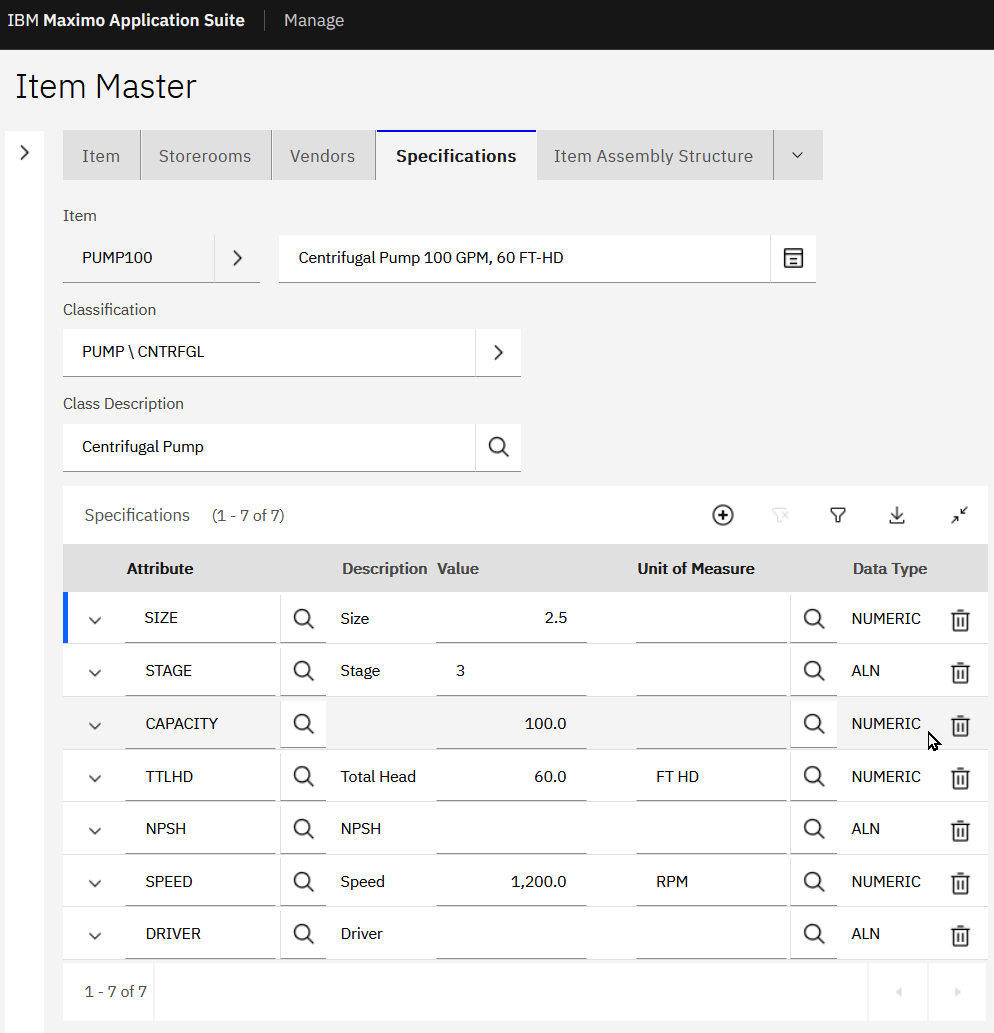
Task: Switch to the Vendors tab
Action: tap(323, 155)
